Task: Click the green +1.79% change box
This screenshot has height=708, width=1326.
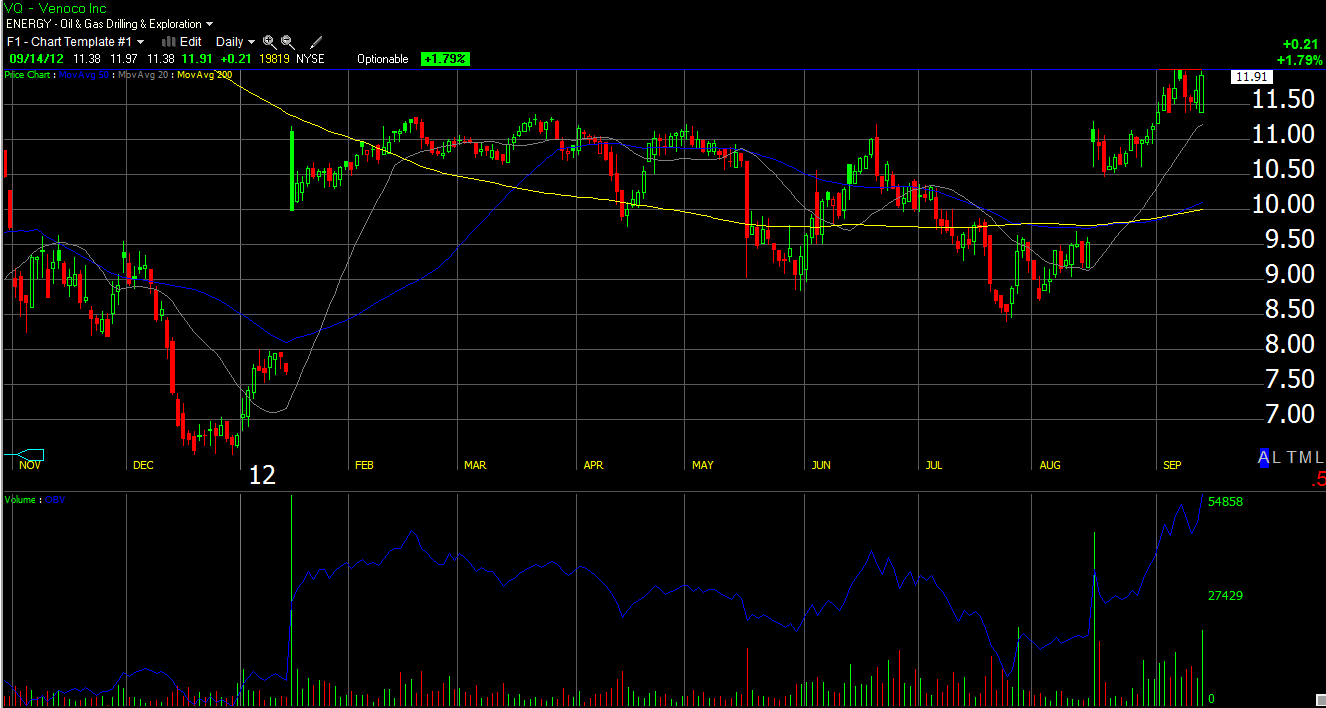Action: coord(445,59)
